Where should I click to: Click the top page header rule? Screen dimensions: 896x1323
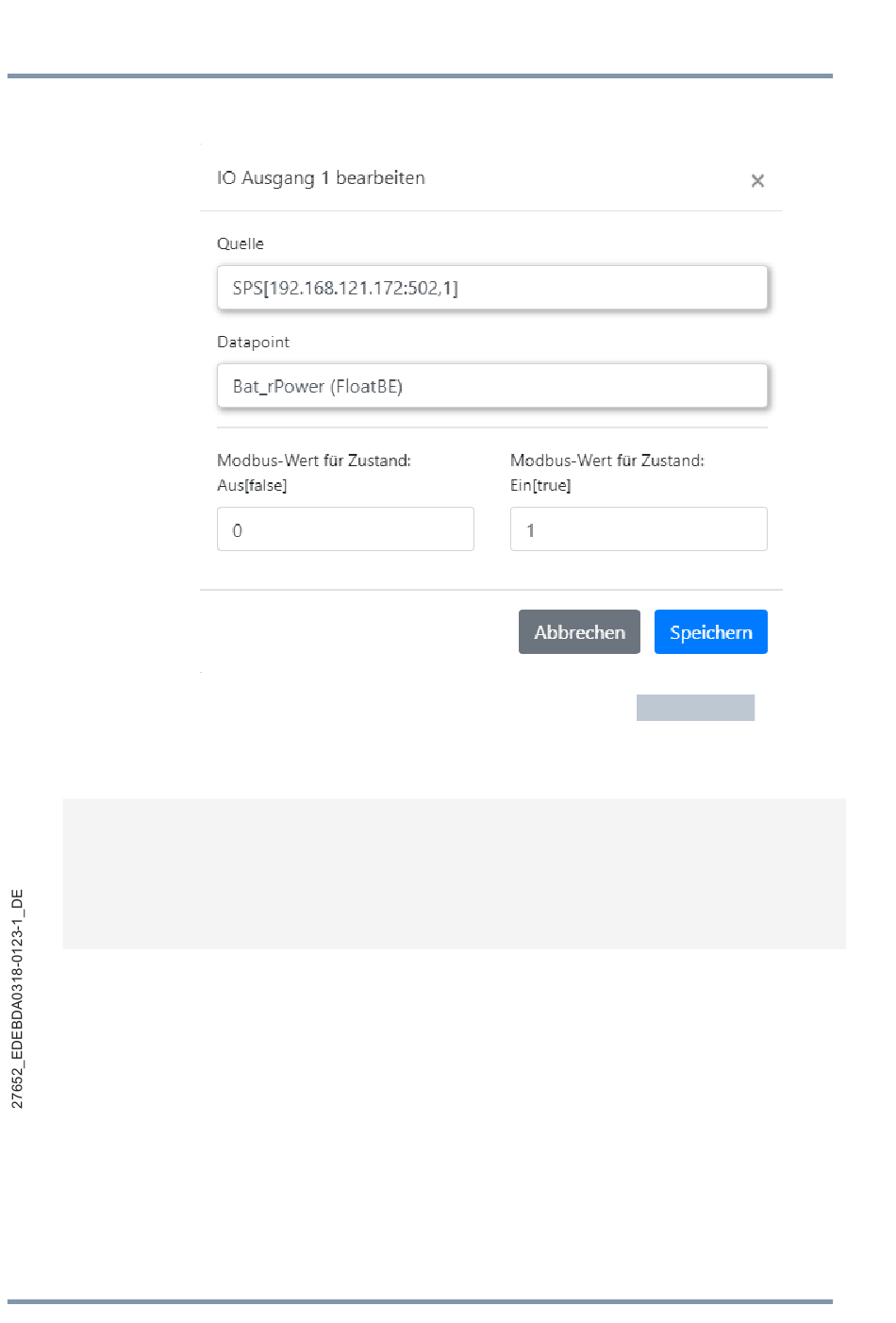(x=420, y=75)
